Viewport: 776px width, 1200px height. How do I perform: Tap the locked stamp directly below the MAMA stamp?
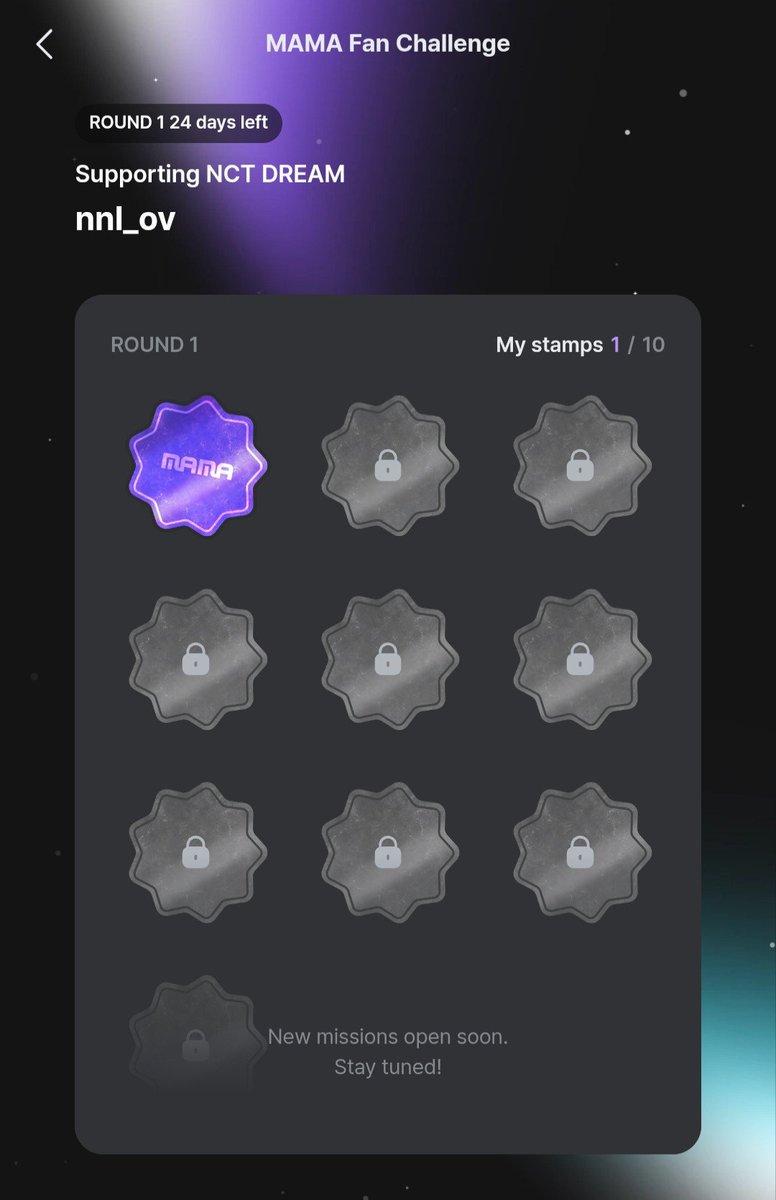pyautogui.click(x=198, y=658)
